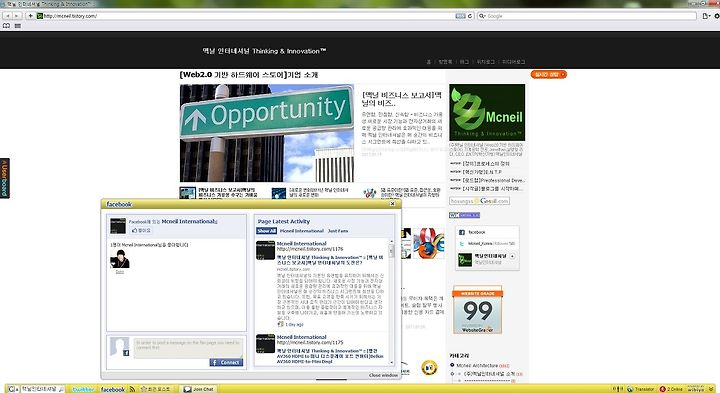
Task: Click the first Mcneil International post avatar
Action: (265, 250)
